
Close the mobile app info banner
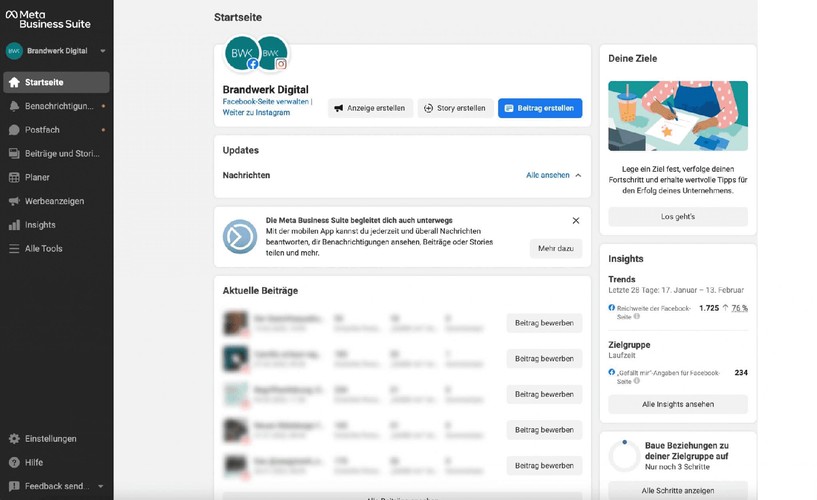(576, 221)
